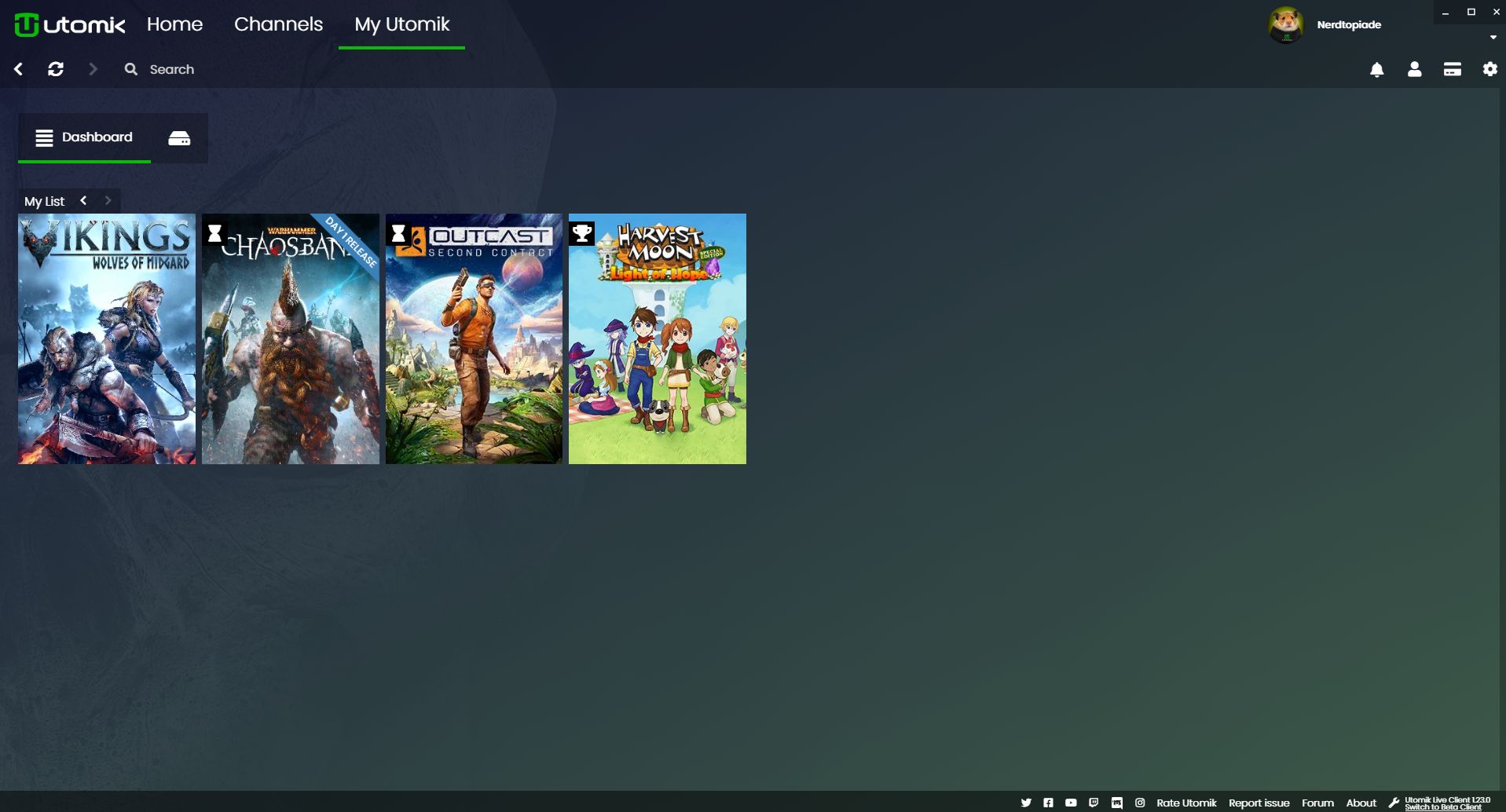Click Switch to Beta Client link
The width and height of the screenshot is (1506, 812).
pyautogui.click(x=1443, y=807)
